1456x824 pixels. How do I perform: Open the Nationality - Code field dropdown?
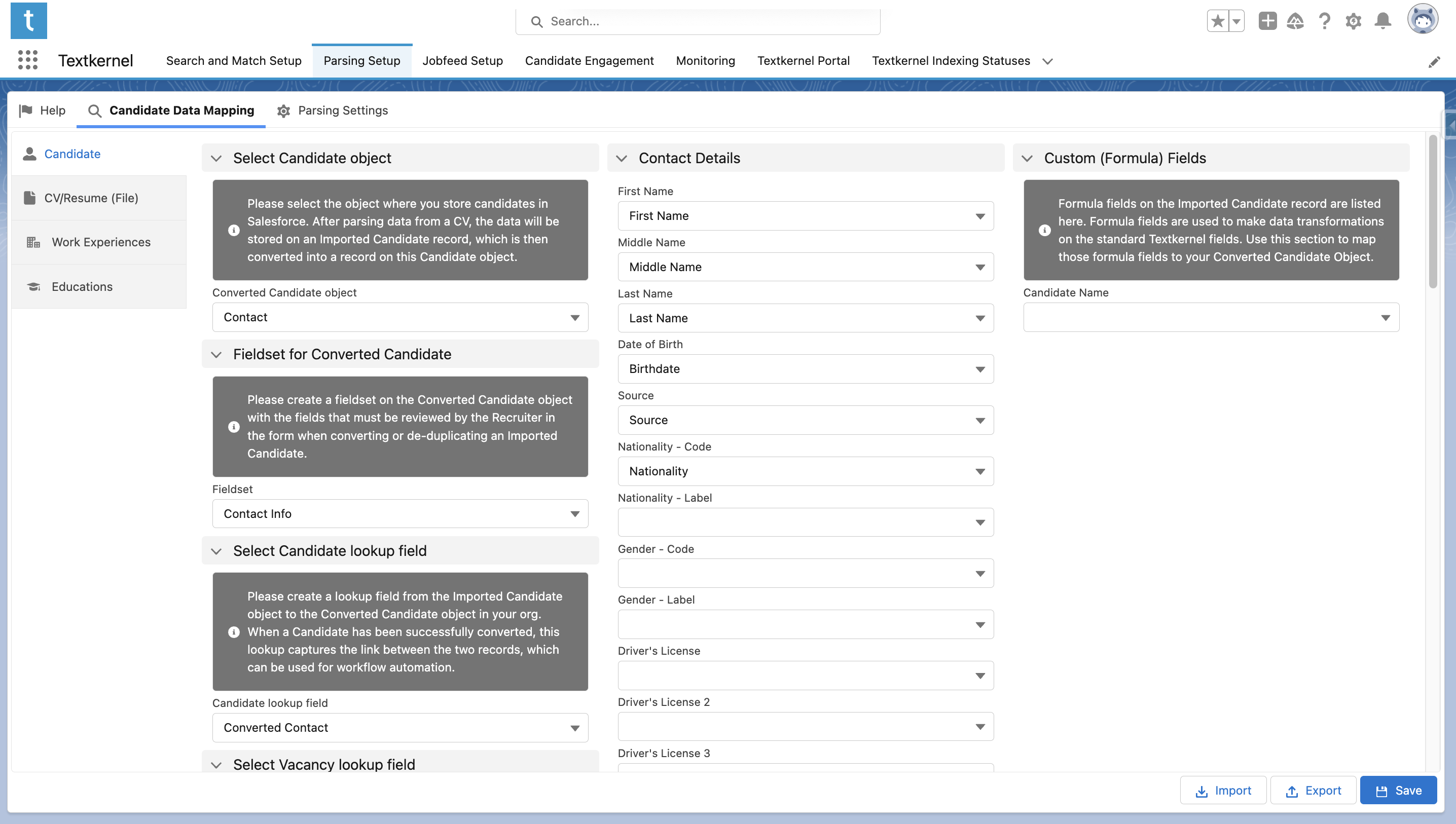[x=980, y=471]
